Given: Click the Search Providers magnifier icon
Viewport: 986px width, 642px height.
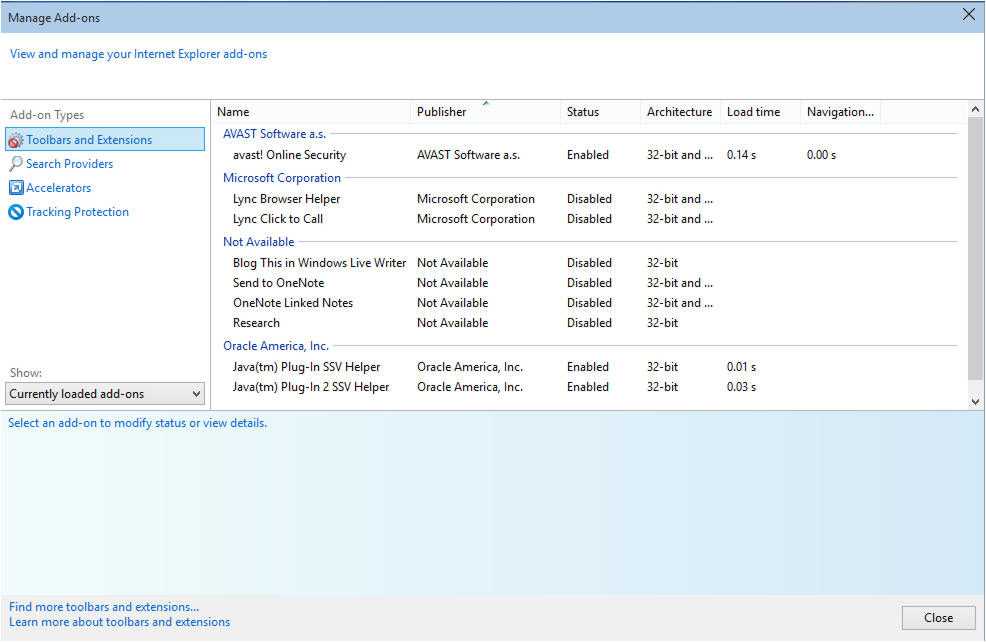Looking at the screenshot, I should tap(16, 164).
